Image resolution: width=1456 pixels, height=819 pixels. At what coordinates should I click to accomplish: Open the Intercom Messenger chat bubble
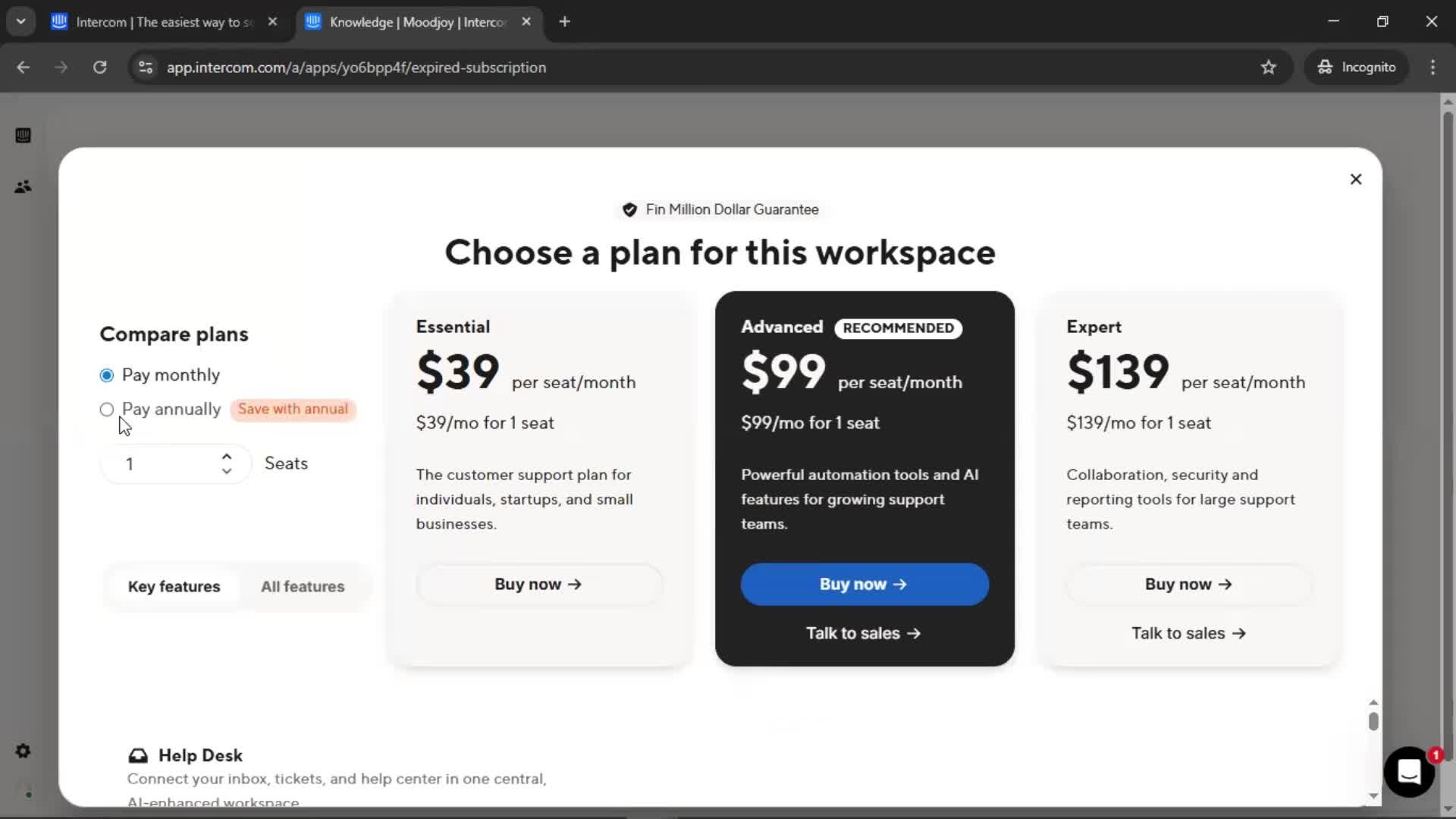pos(1409,772)
